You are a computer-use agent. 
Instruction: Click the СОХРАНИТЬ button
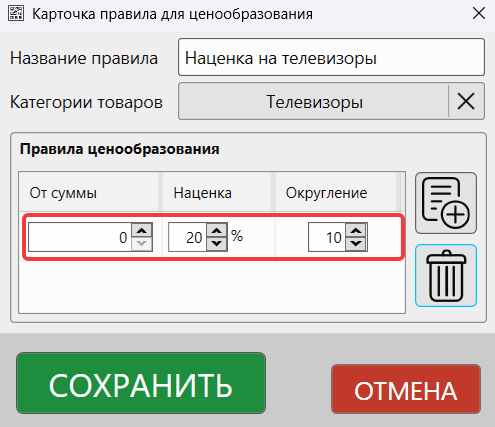point(141,383)
